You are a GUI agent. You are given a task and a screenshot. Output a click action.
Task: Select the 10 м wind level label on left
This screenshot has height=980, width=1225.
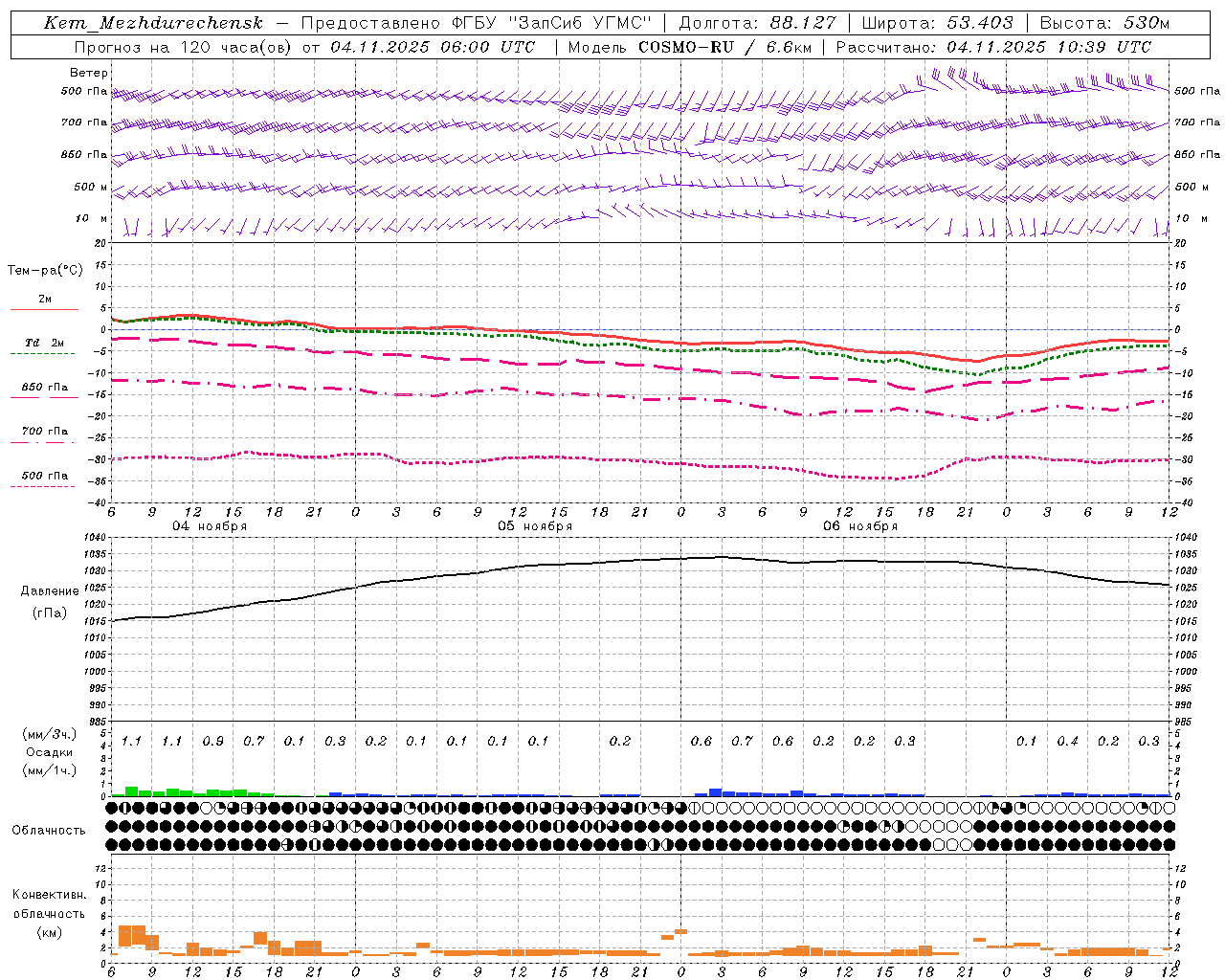pyautogui.click(x=92, y=218)
